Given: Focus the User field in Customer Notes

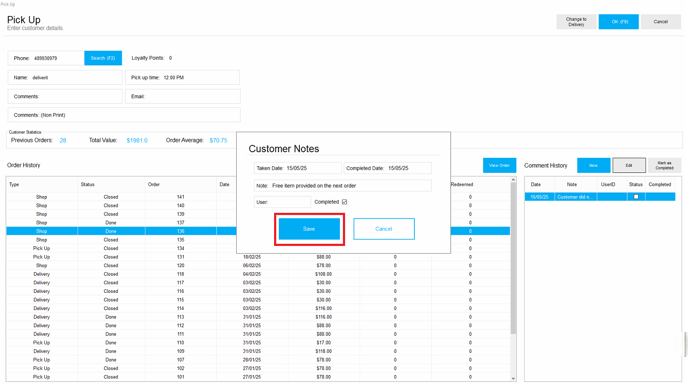Looking at the screenshot, I should 282,202.
